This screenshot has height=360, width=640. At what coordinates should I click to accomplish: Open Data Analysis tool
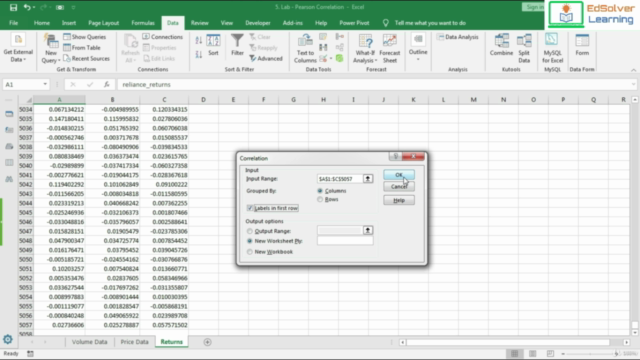[x=457, y=37]
